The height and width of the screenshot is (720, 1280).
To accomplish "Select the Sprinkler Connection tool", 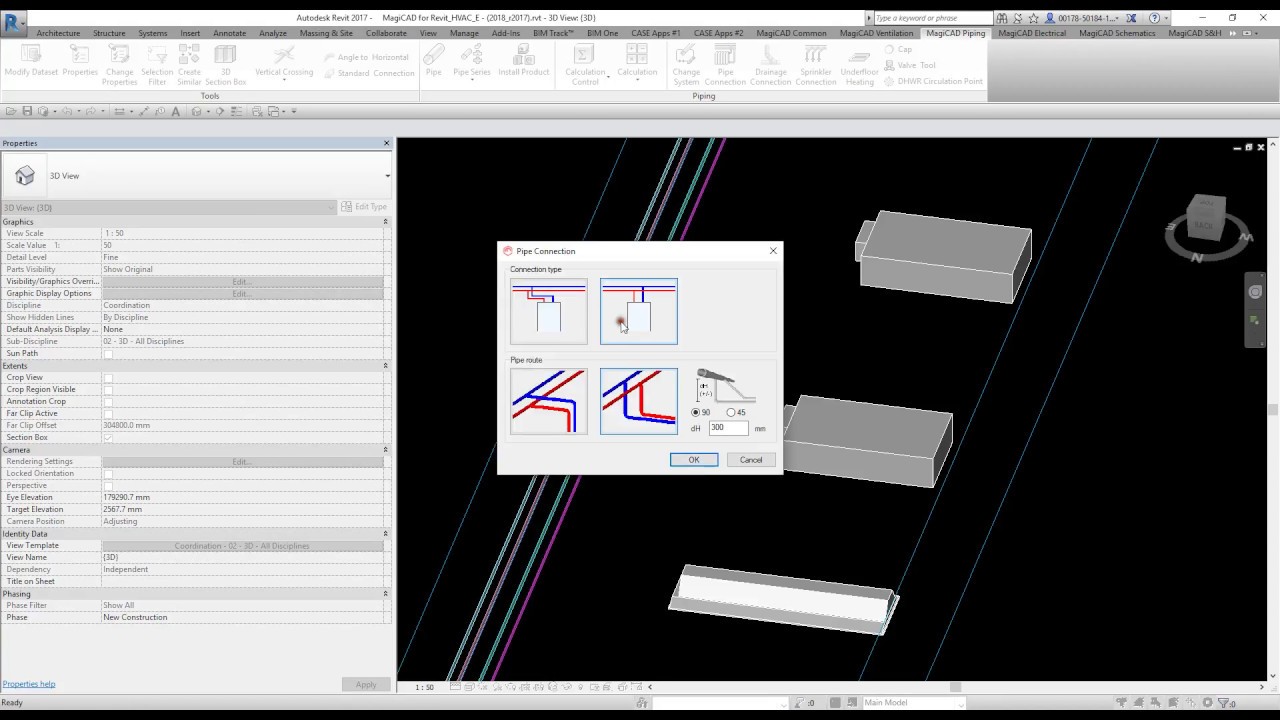I will click(x=815, y=65).
